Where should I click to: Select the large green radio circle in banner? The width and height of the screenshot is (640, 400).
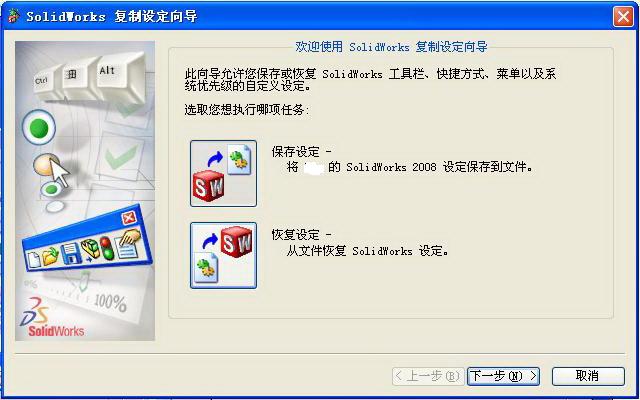click(x=39, y=128)
